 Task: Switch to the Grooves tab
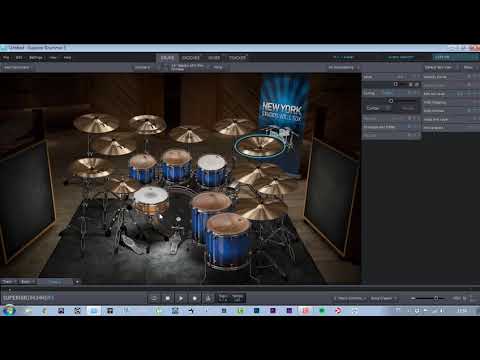pyautogui.click(x=191, y=58)
